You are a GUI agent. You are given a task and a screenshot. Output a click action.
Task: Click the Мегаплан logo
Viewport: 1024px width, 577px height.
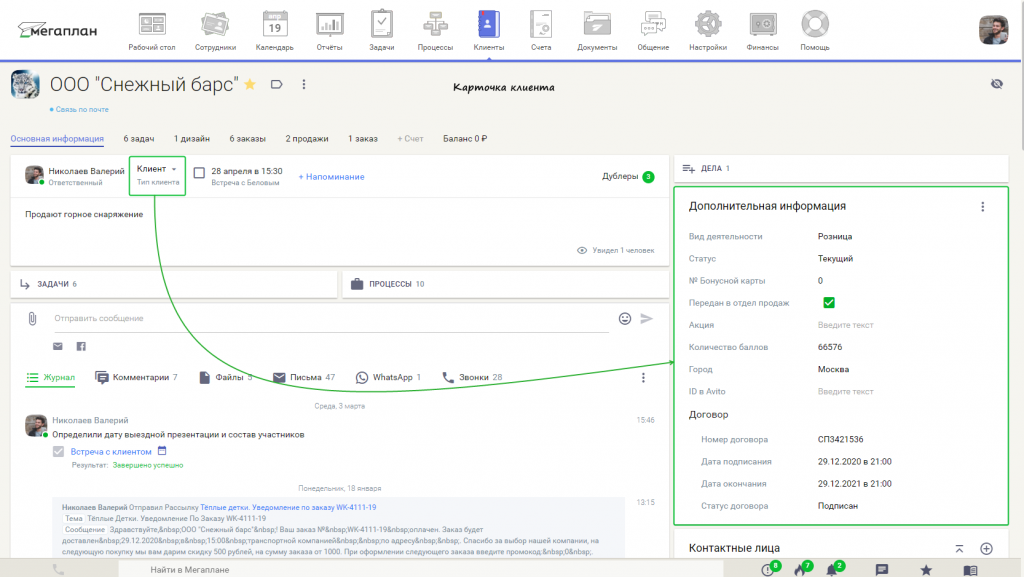click(x=57, y=30)
